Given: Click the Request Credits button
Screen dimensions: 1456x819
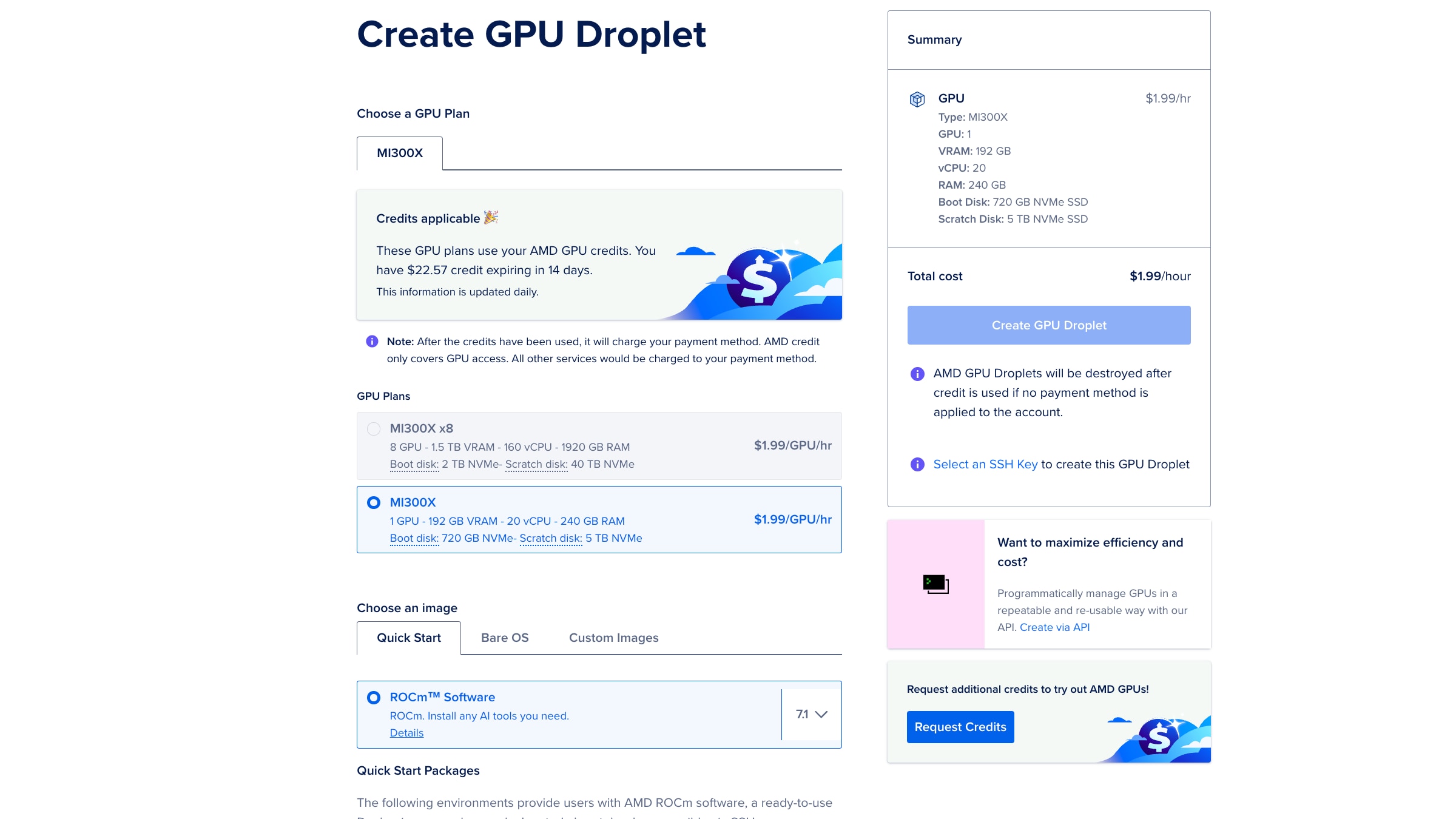Looking at the screenshot, I should coord(960,727).
